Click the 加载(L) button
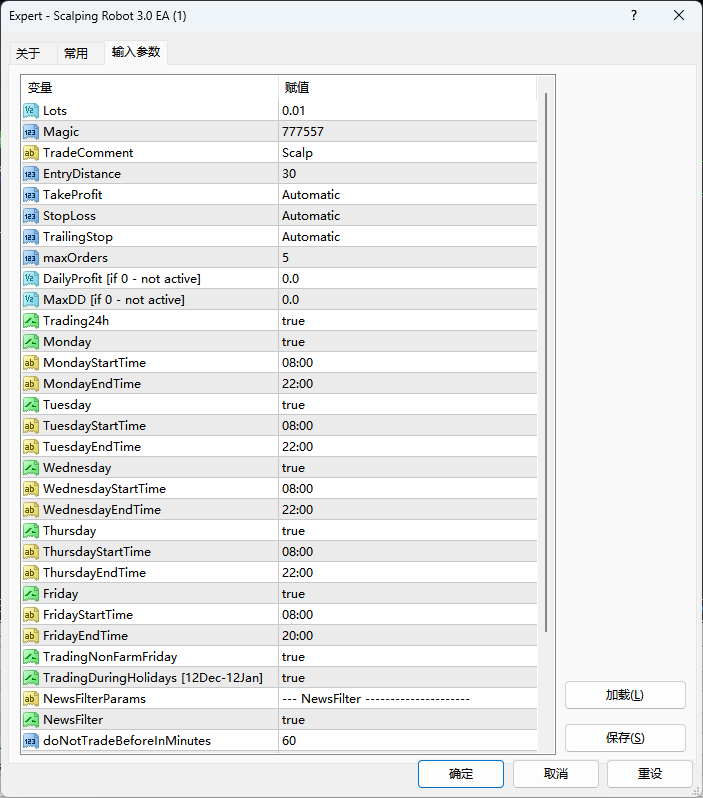The image size is (703, 798). (625, 695)
